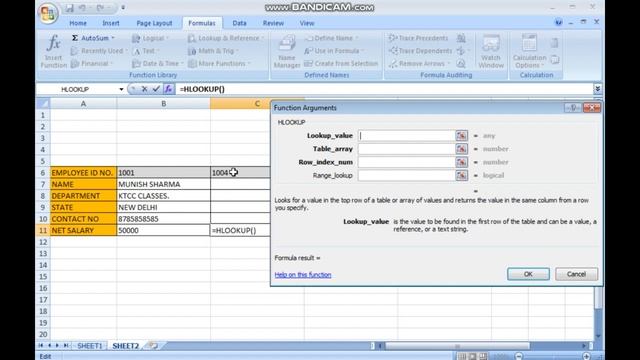
Task: Click in Row_index_num field
Action: coord(407,162)
